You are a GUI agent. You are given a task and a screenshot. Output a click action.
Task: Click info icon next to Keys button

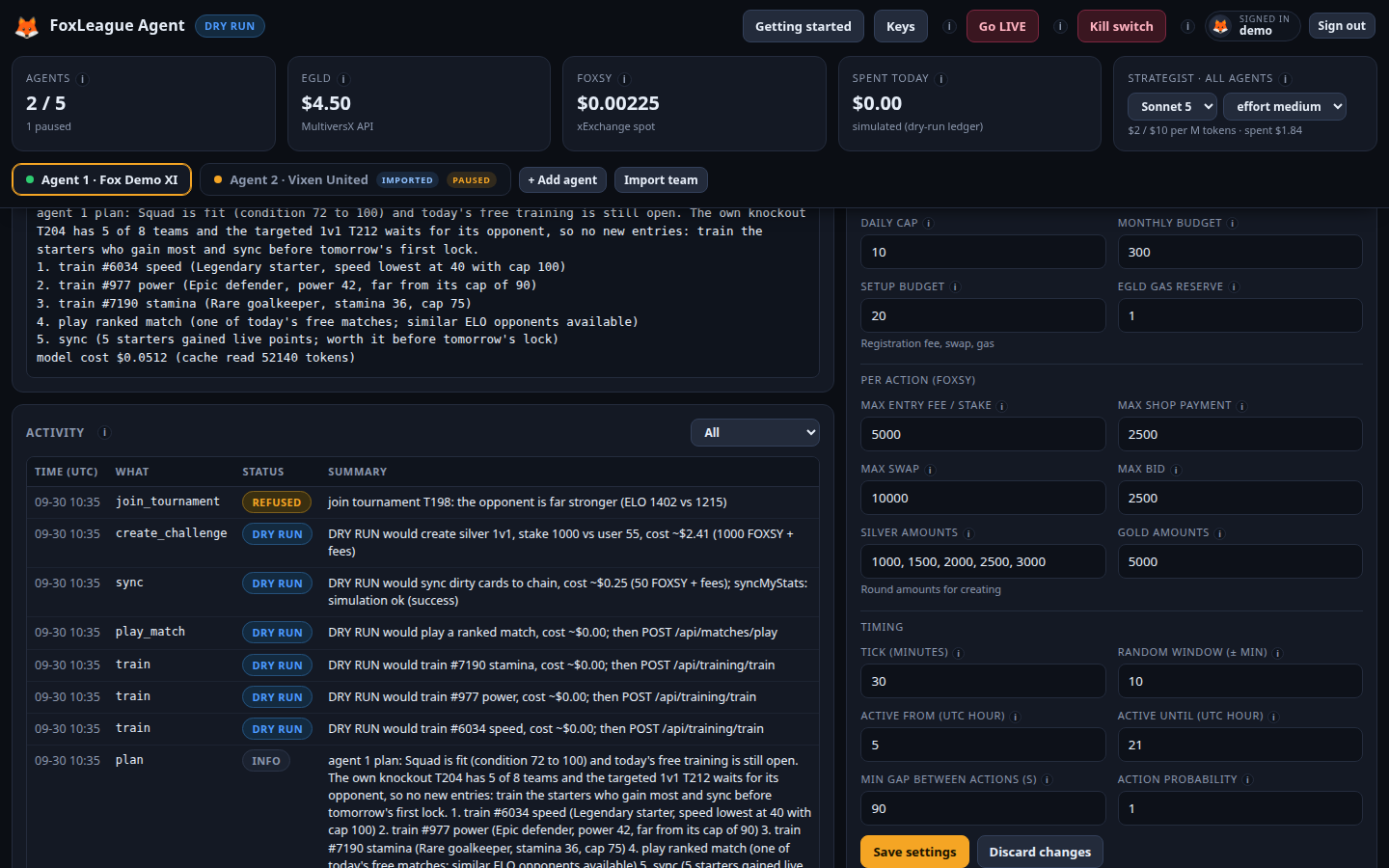pos(949,26)
